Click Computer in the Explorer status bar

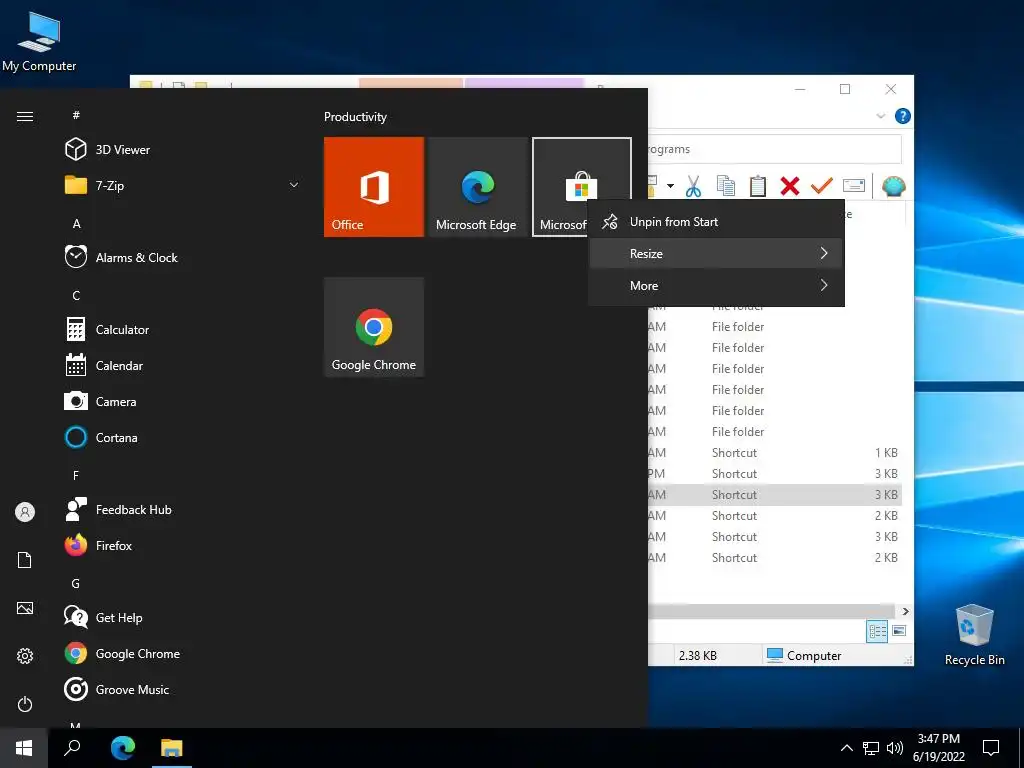(804, 656)
